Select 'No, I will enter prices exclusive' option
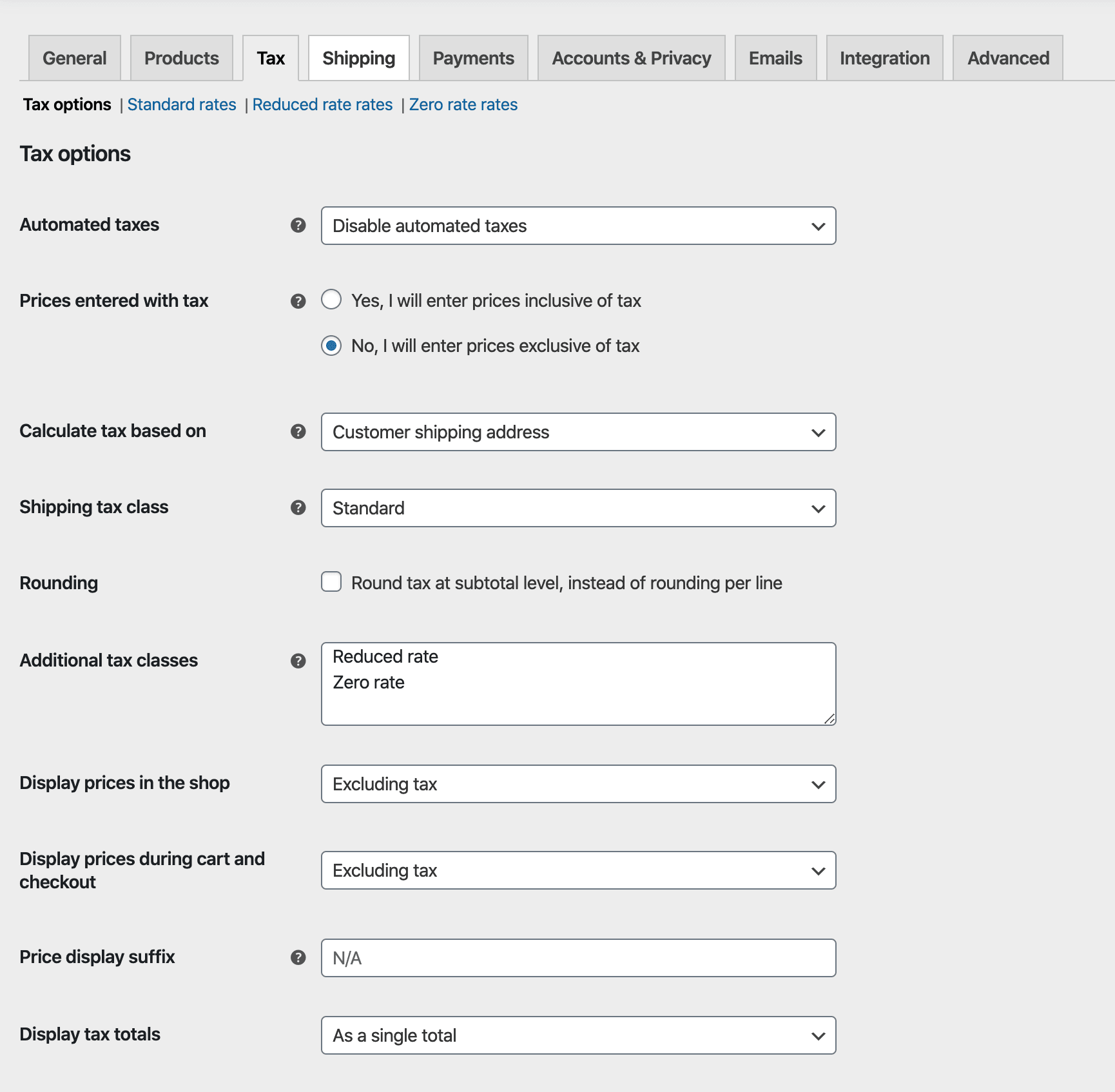Viewport: 1115px width, 1092px height. click(x=331, y=346)
